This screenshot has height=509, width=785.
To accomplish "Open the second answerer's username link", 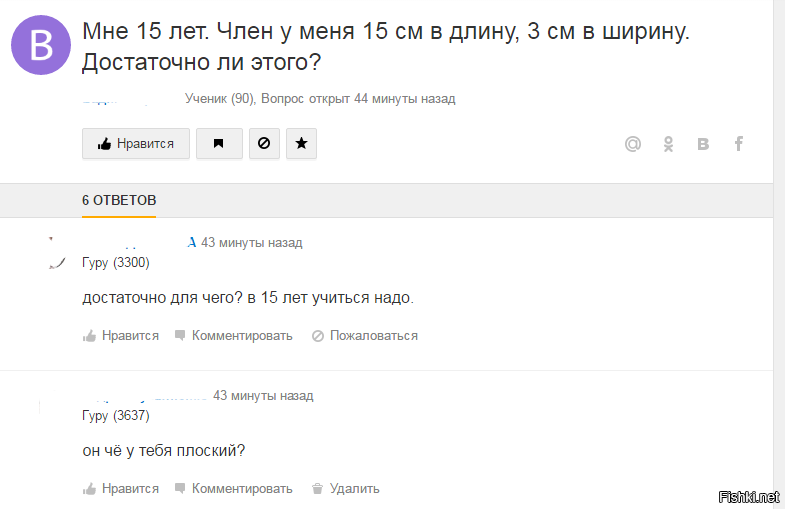I will (x=145, y=396).
